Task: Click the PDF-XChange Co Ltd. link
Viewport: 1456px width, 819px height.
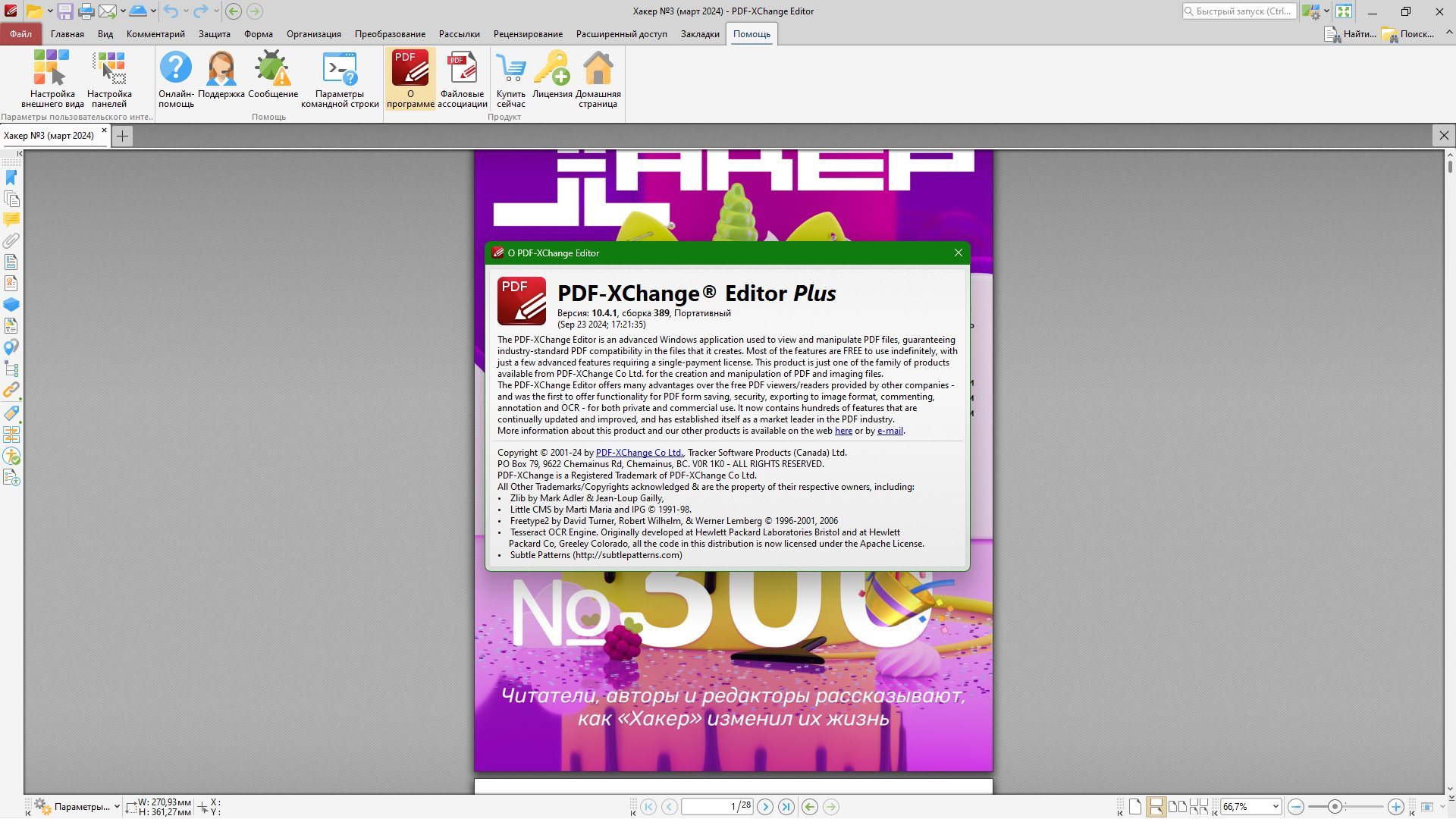Action: pyautogui.click(x=639, y=453)
